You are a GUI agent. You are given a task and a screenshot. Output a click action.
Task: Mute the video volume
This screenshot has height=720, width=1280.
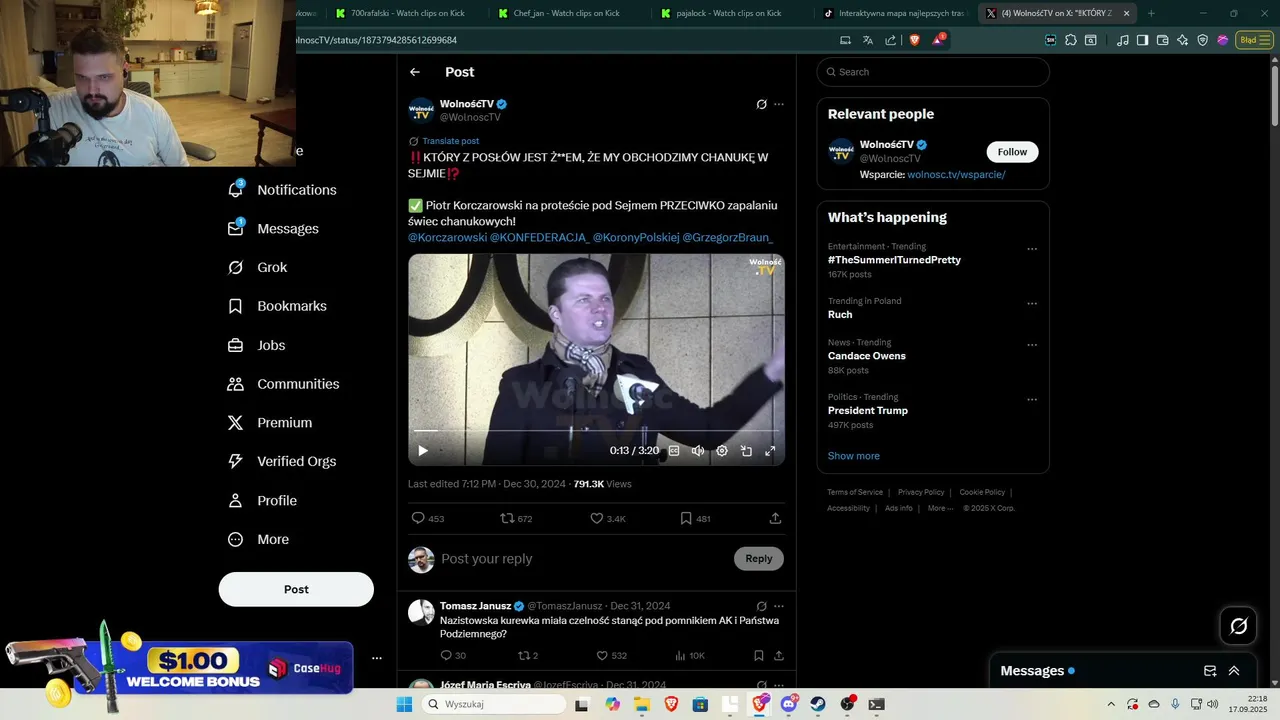(x=698, y=451)
